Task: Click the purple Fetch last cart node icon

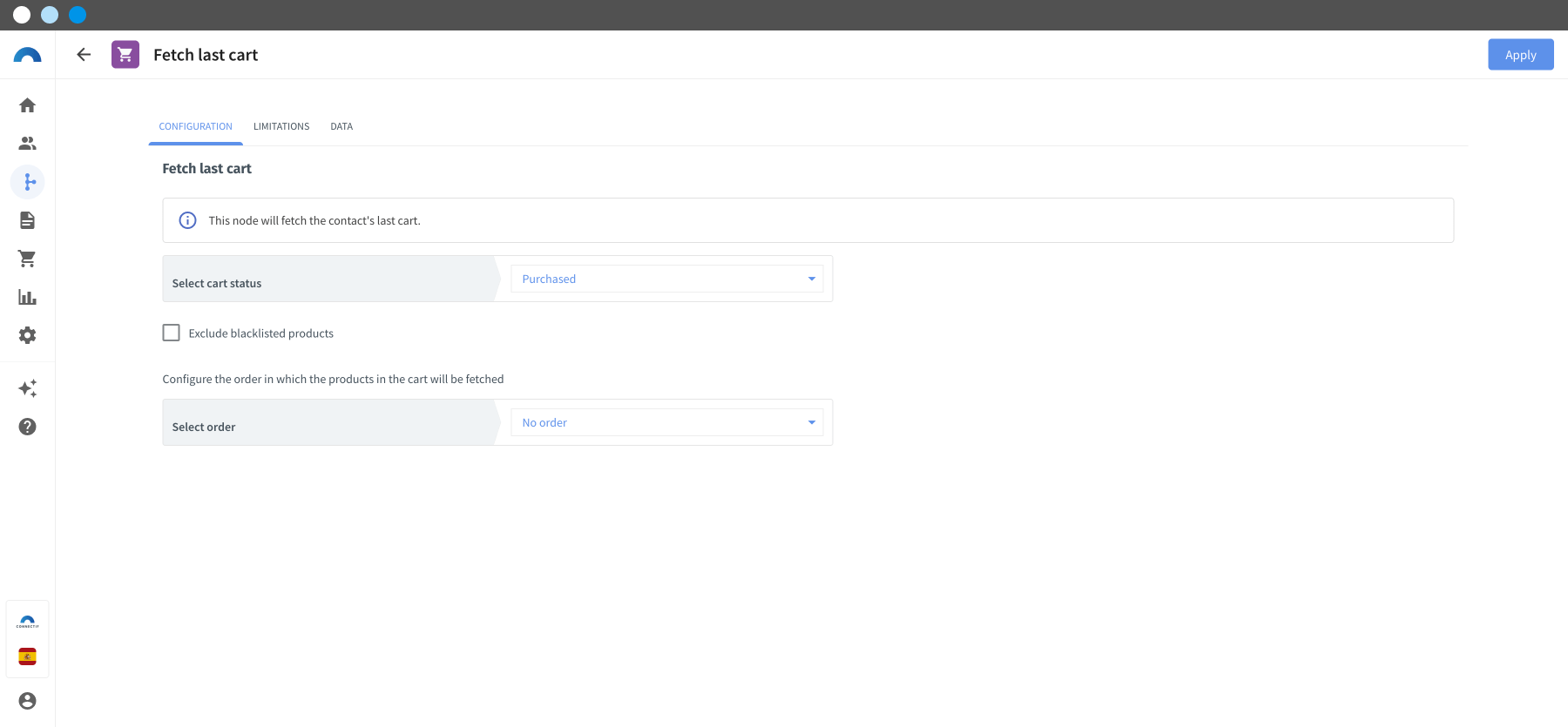Action: pos(125,55)
